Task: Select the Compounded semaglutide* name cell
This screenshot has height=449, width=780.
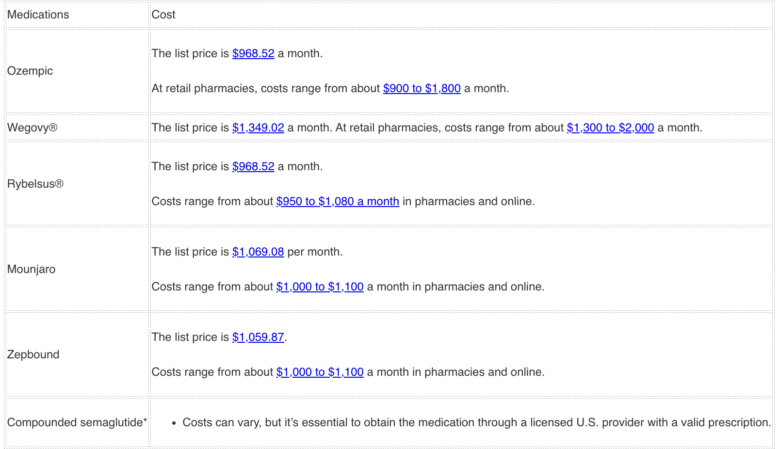Action: (76, 422)
